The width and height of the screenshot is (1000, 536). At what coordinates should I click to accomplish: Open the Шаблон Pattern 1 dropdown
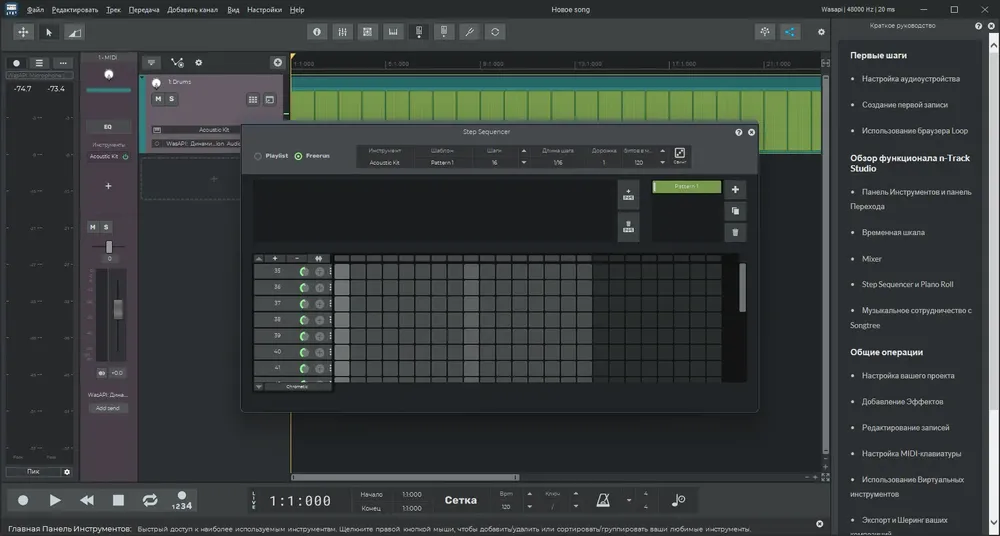click(x=443, y=163)
